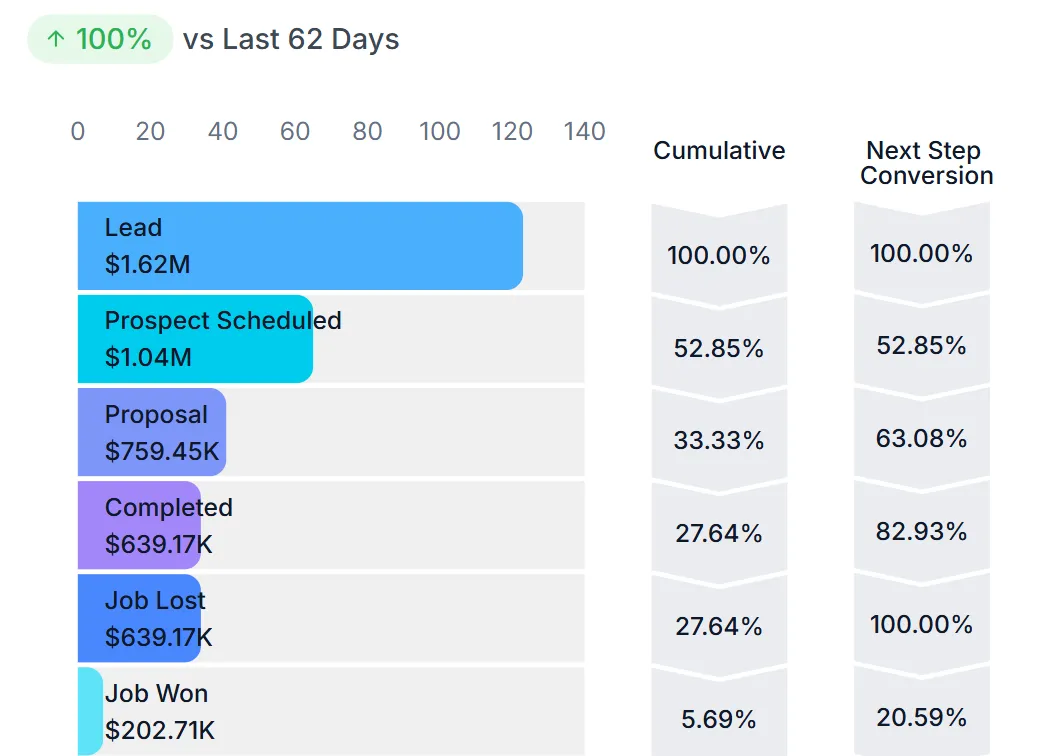
Task: Click the cyan Job Won bar
Action: [x=90, y=711]
